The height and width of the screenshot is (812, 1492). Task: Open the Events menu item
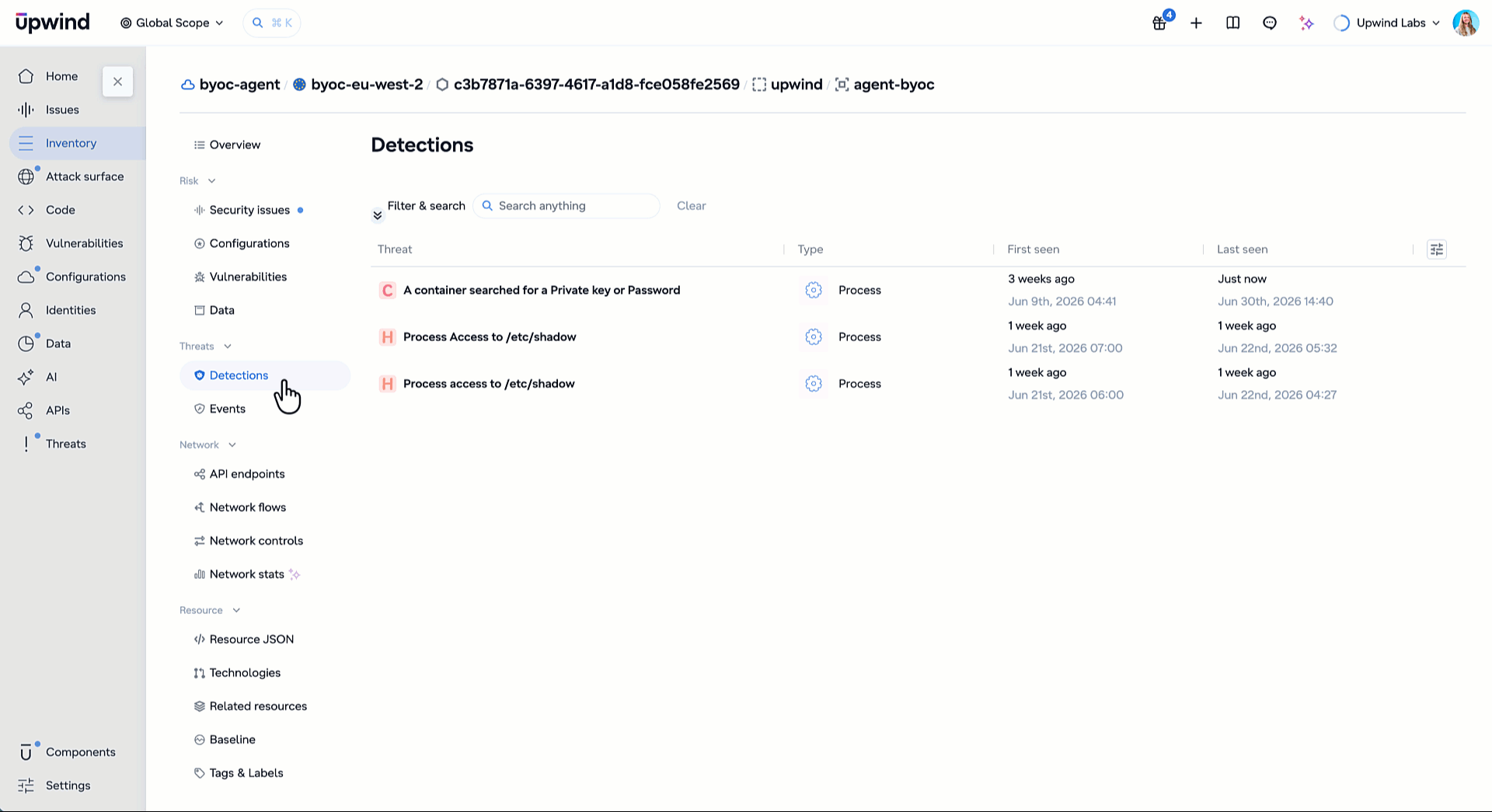[227, 409]
